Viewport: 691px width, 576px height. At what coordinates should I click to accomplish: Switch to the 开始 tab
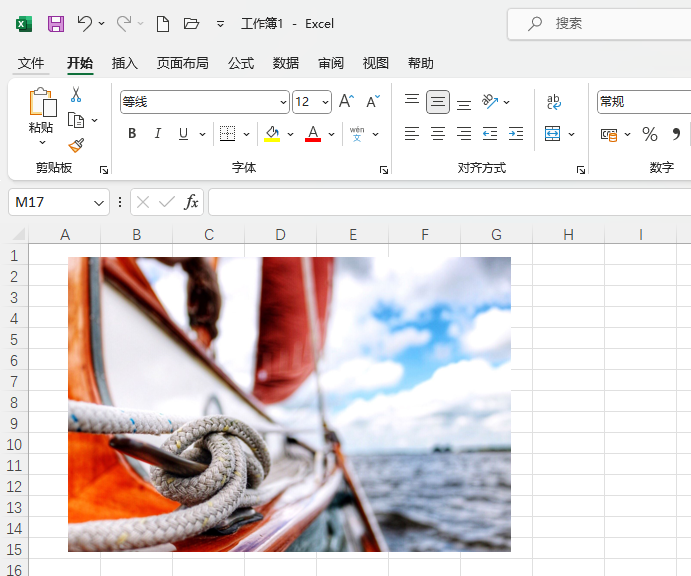pyautogui.click(x=80, y=63)
